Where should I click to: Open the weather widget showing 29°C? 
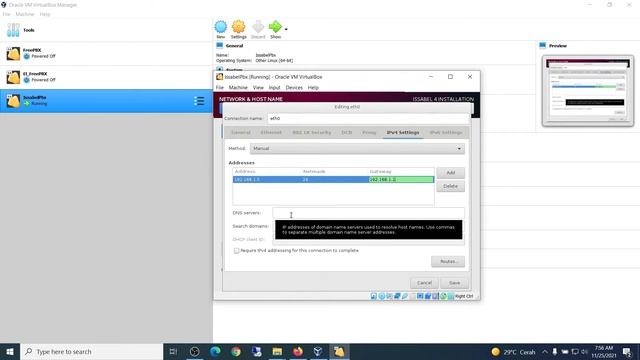[513, 351]
